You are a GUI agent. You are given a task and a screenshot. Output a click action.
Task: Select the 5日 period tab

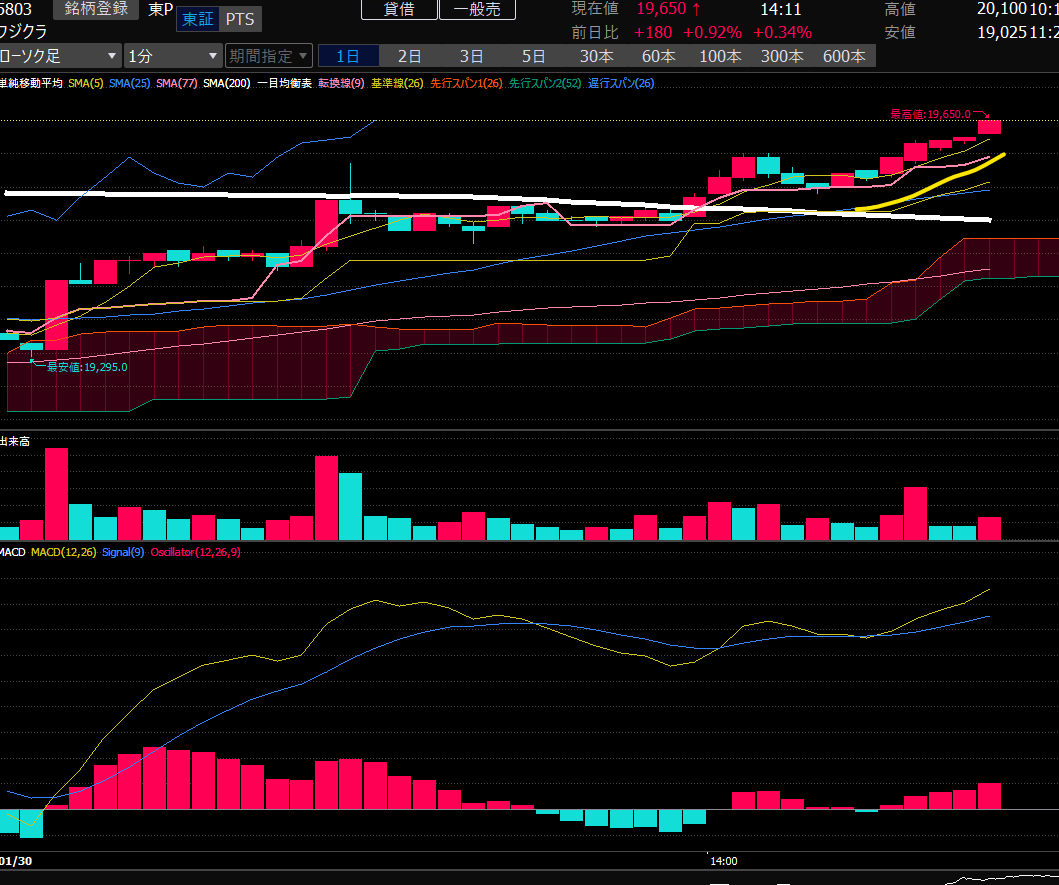tap(533, 56)
